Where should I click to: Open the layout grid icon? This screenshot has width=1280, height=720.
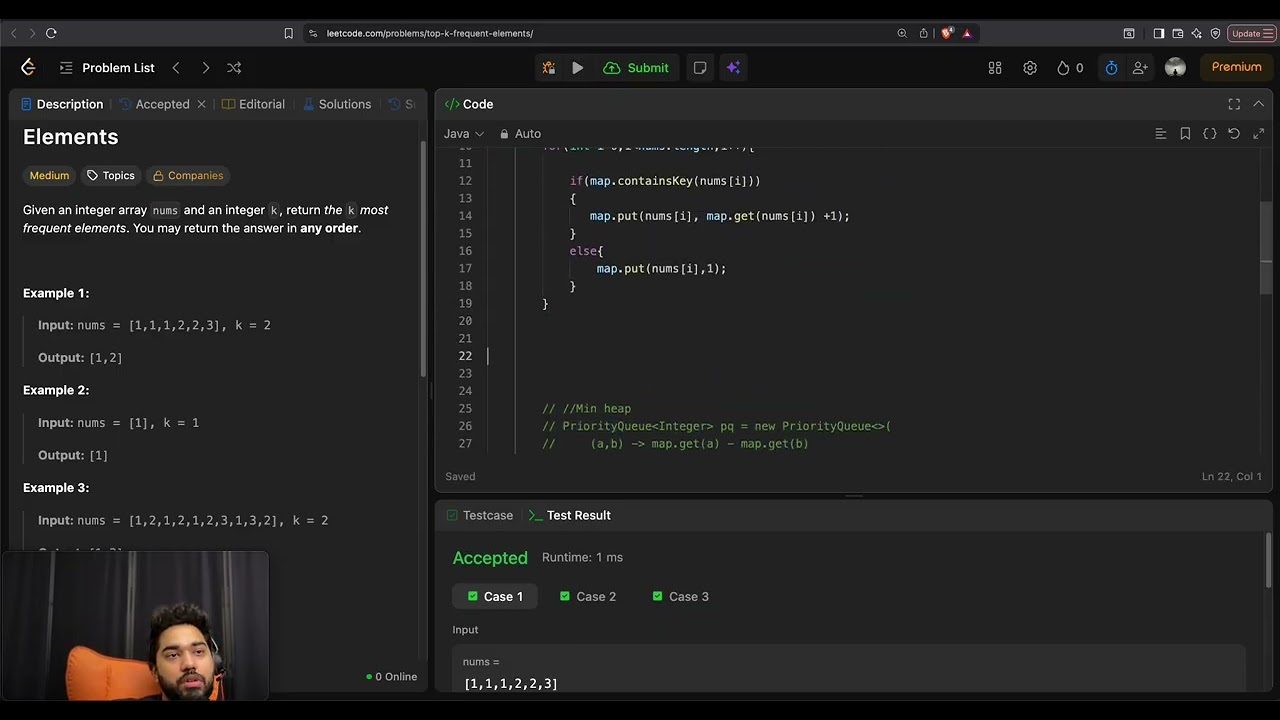995,68
